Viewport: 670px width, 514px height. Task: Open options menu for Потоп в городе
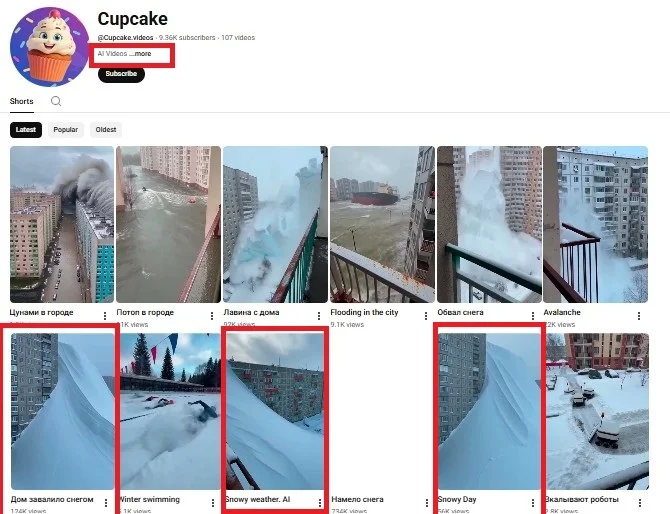click(212, 316)
